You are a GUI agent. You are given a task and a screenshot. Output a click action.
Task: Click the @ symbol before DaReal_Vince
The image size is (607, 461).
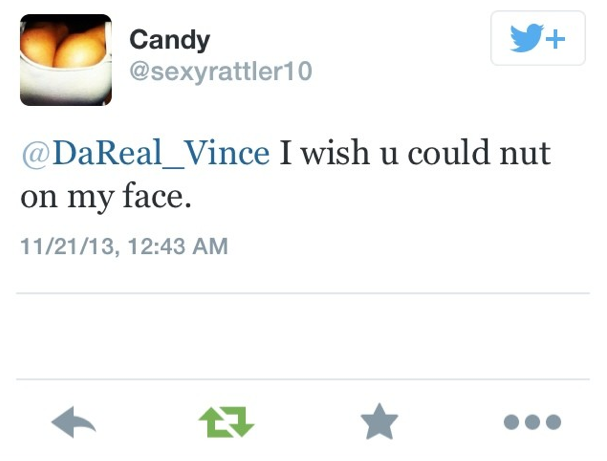pyautogui.click(x=36, y=154)
